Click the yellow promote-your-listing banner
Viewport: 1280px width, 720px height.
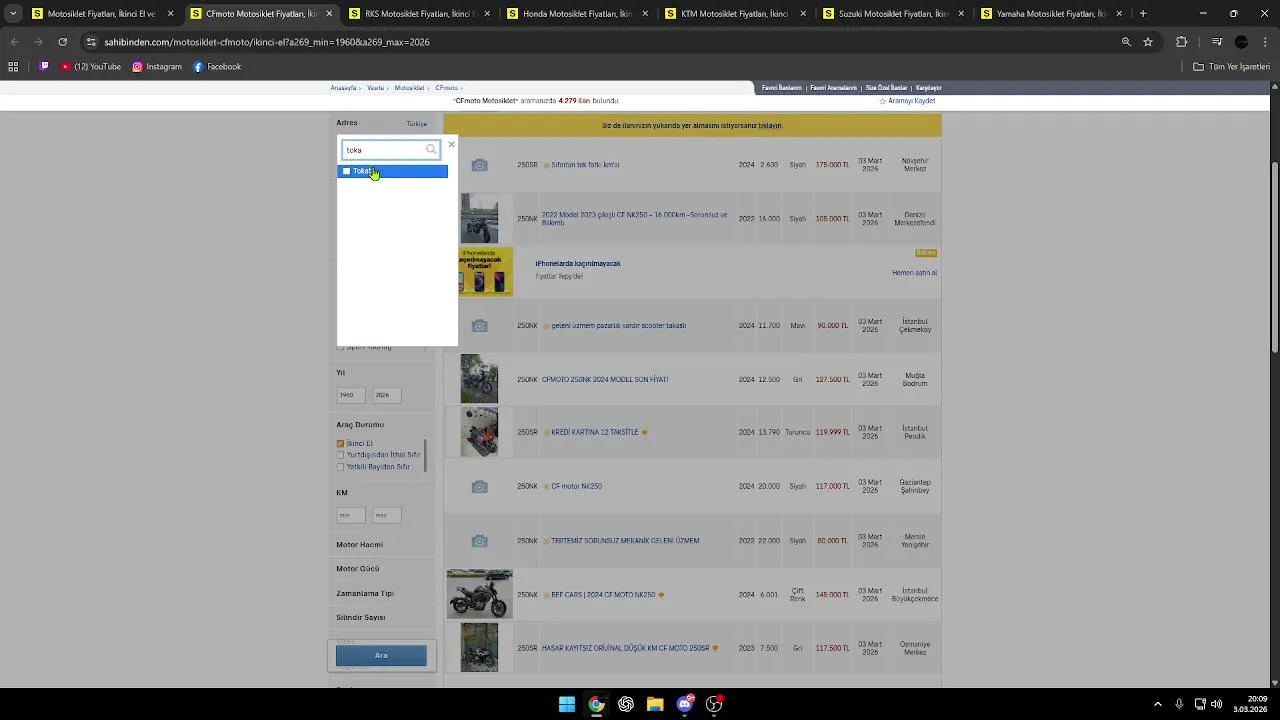tap(692, 126)
